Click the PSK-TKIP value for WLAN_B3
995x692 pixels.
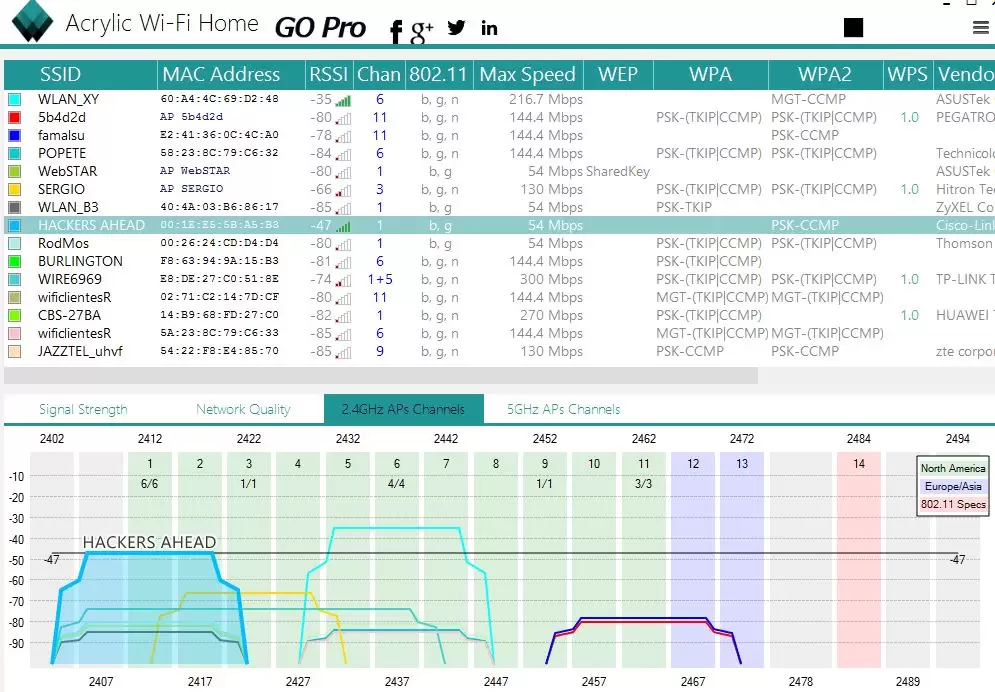(x=684, y=207)
